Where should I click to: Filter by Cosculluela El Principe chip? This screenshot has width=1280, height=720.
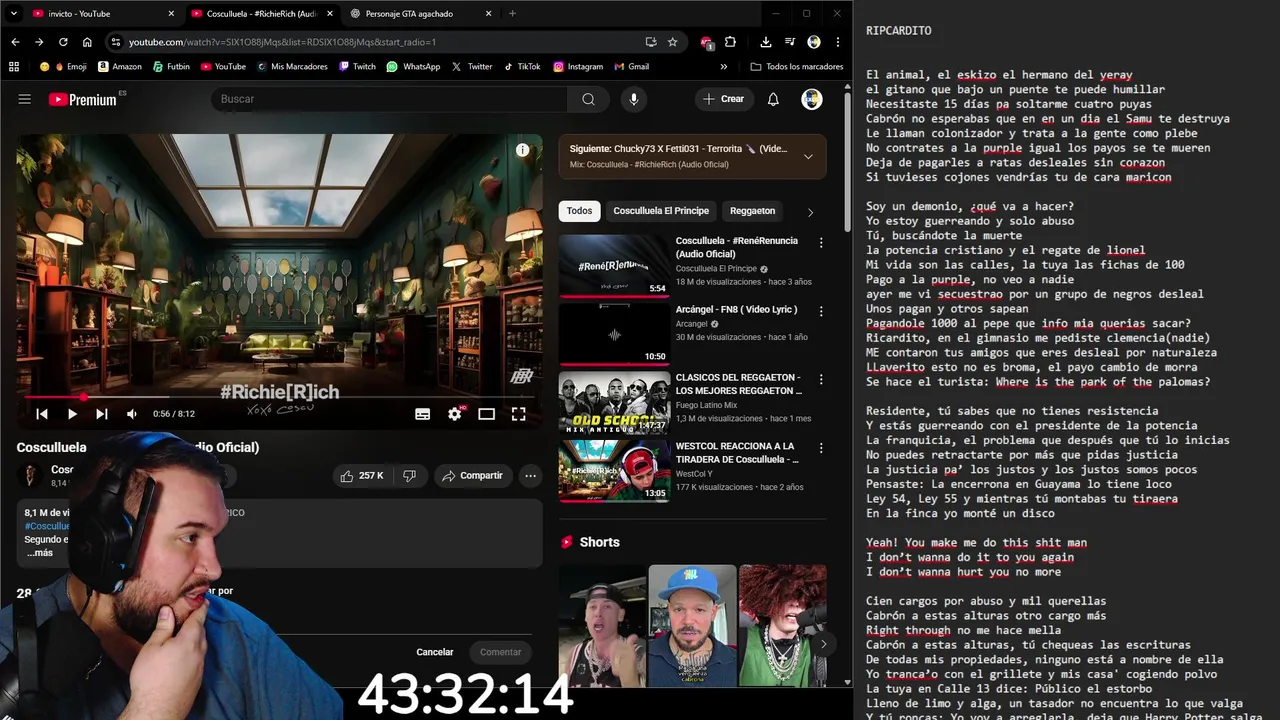click(x=661, y=211)
